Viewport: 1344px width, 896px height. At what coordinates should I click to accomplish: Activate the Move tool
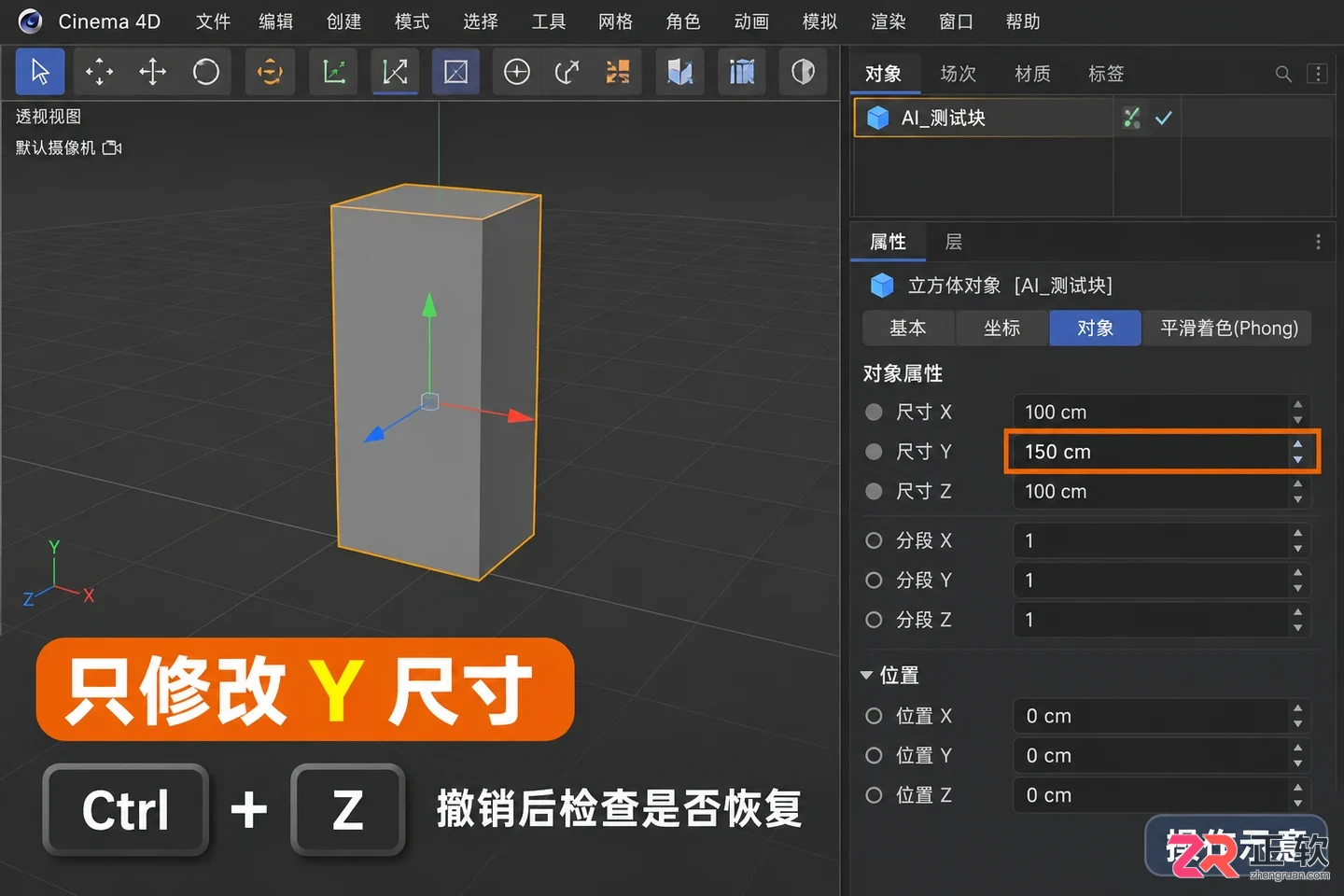152,72
